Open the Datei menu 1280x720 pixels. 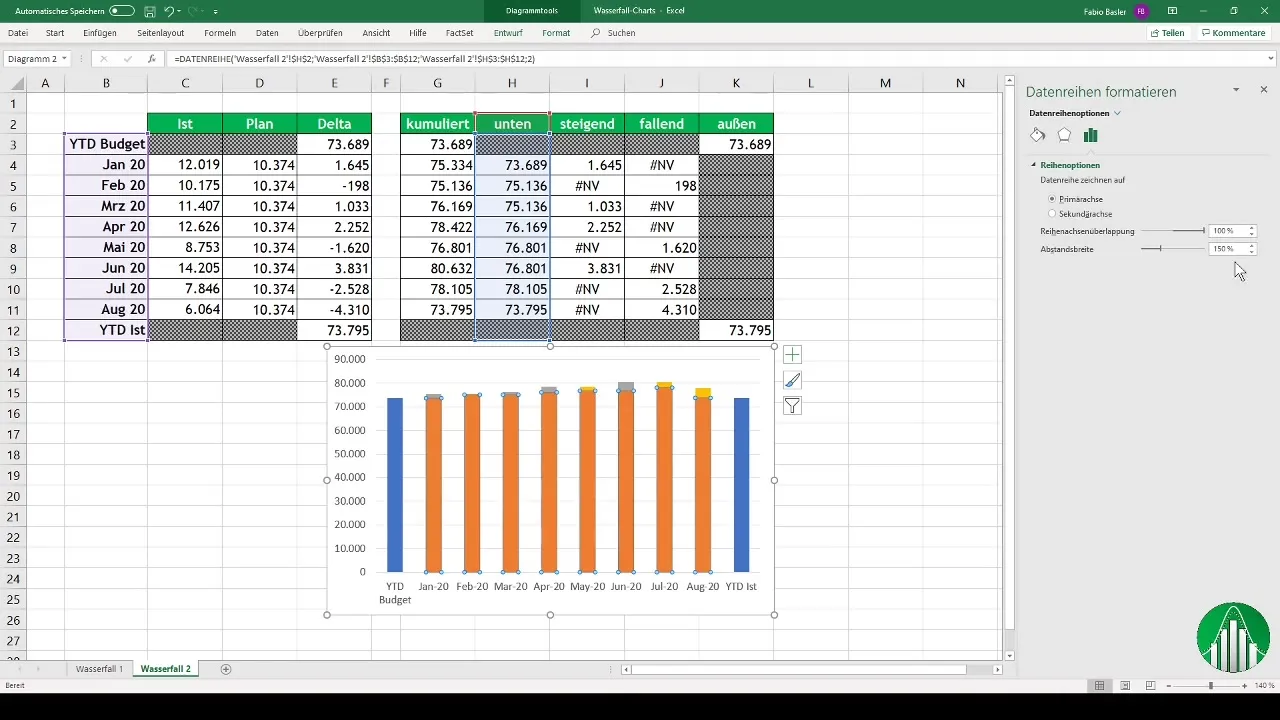coord(18,33)
